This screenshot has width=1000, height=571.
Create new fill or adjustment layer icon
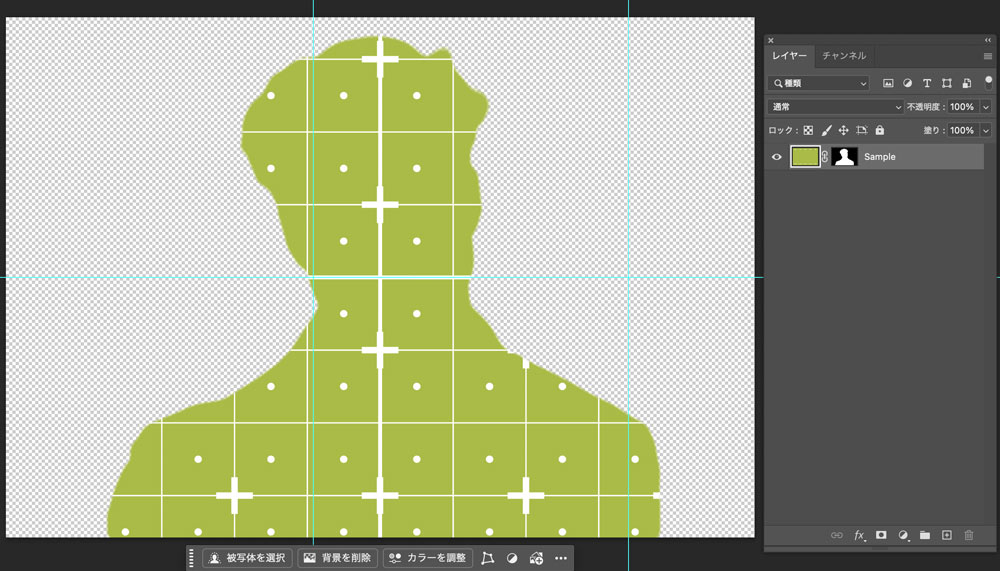[x=903, y=535]
